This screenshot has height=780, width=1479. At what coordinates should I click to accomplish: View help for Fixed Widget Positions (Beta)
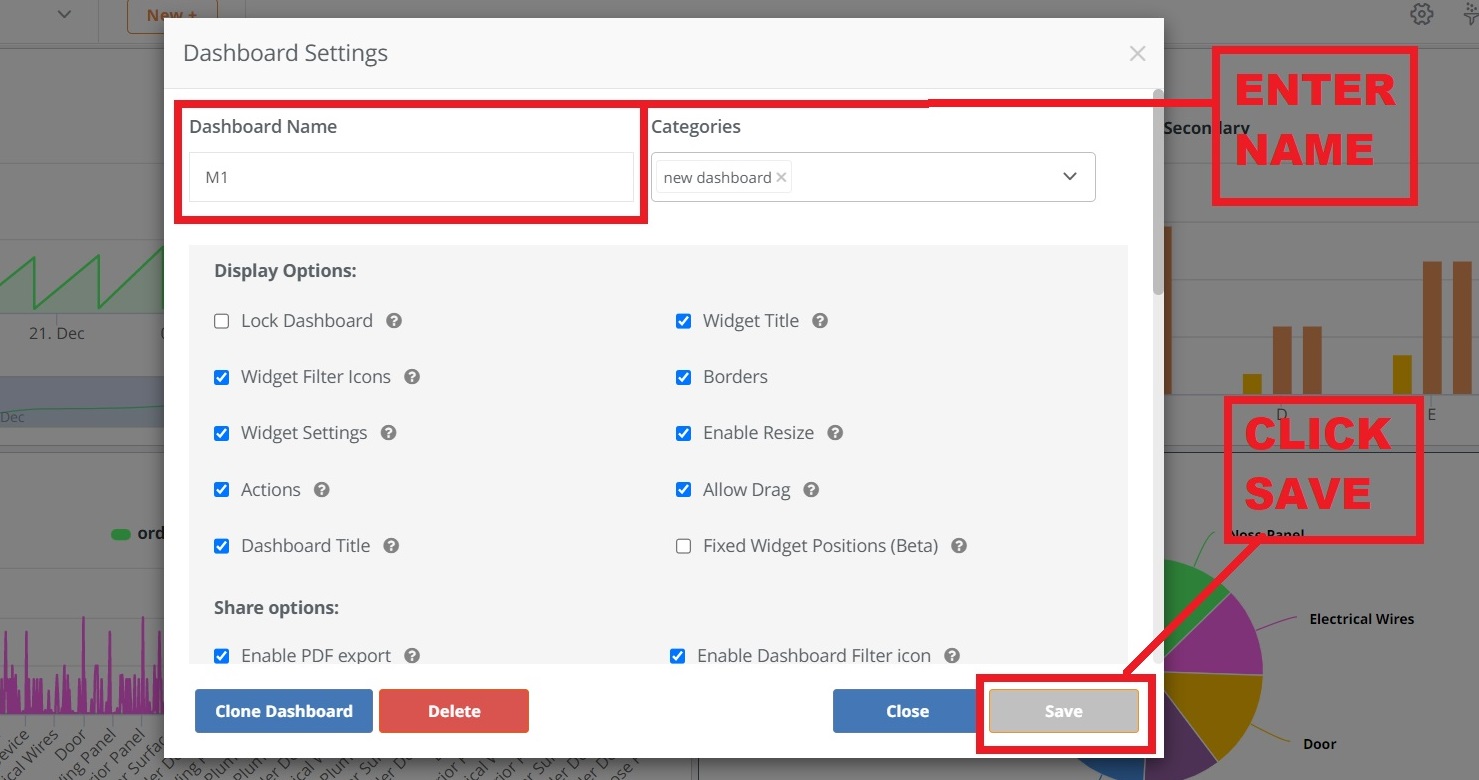pos(958,546)
